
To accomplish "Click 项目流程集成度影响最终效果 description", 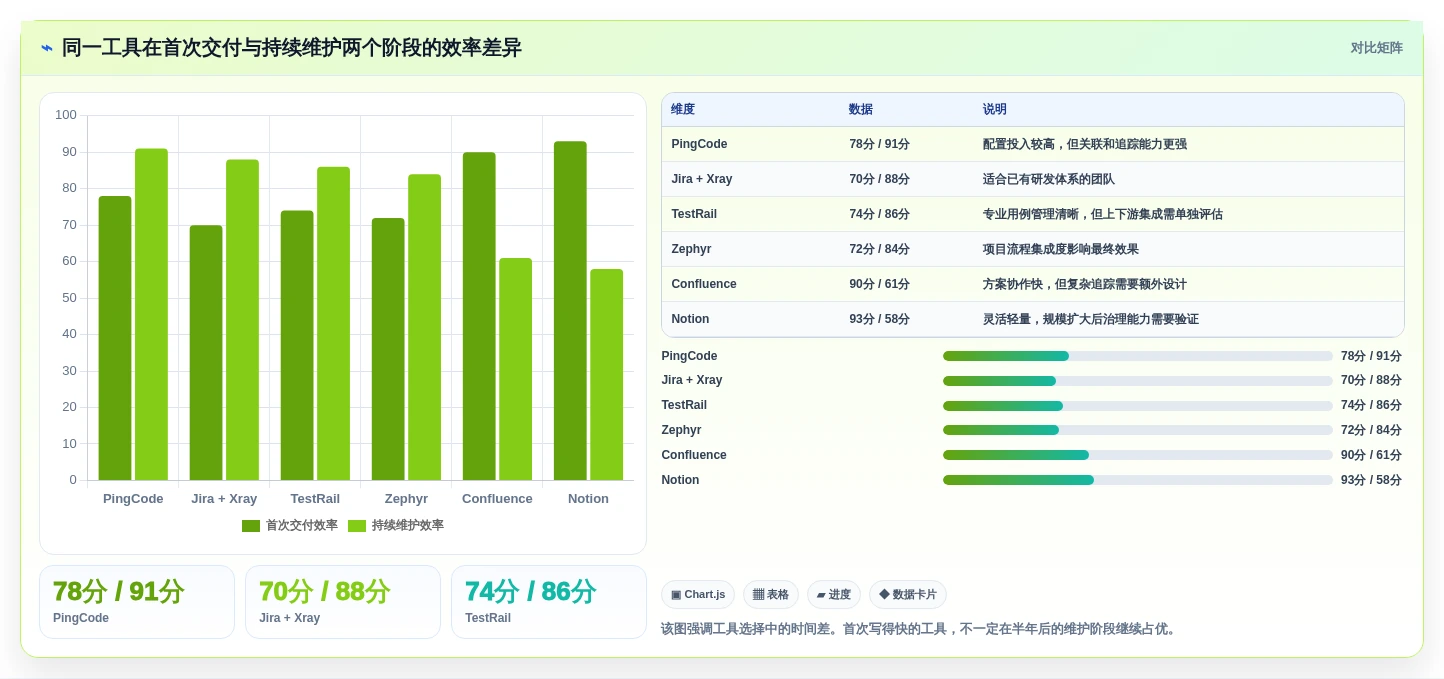I will [1061, 249].
